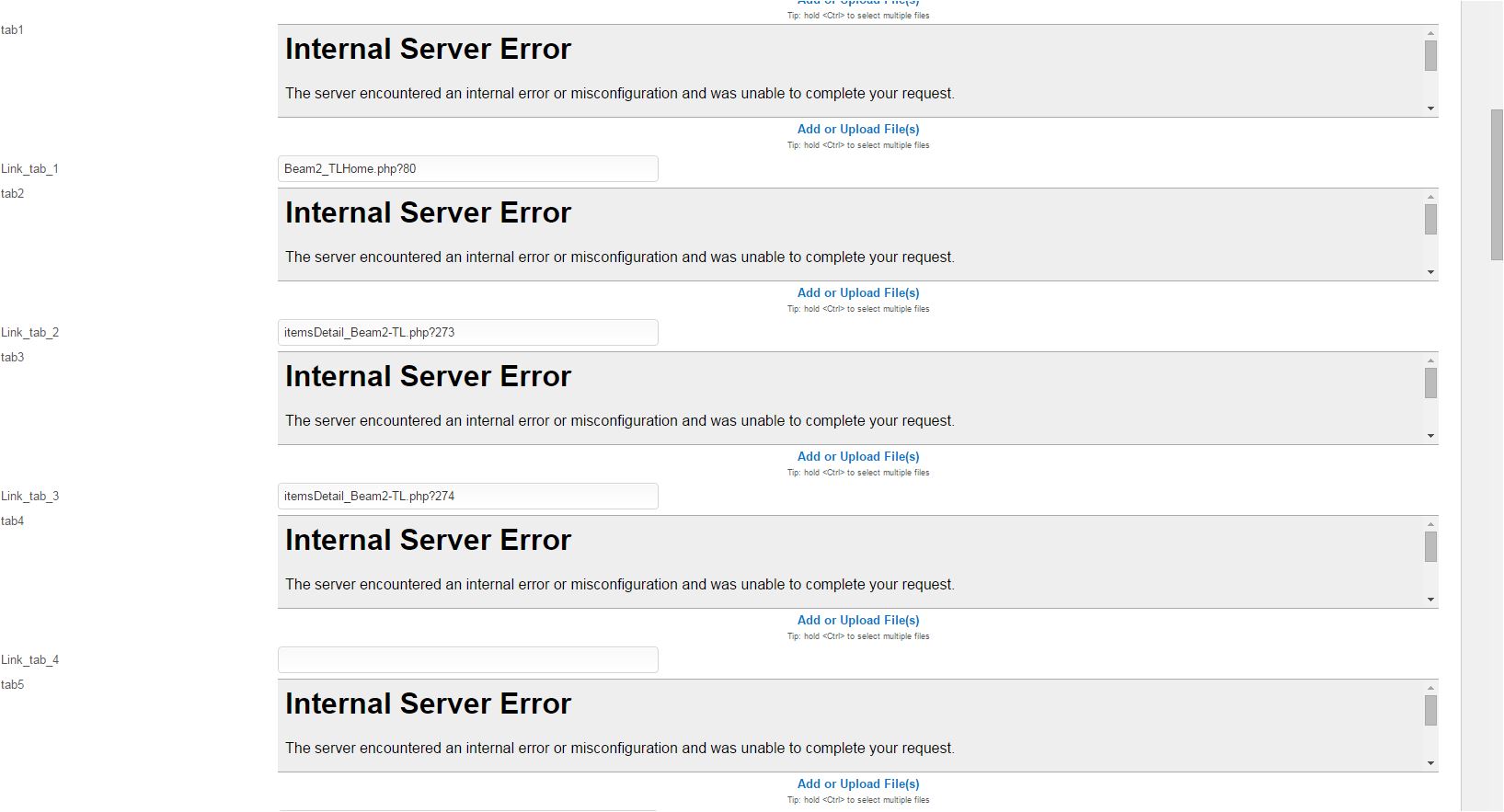
Task: Click Add or Upload File(s) below tab4 frame
Action: pyautogui.click(x=857, y=621)
